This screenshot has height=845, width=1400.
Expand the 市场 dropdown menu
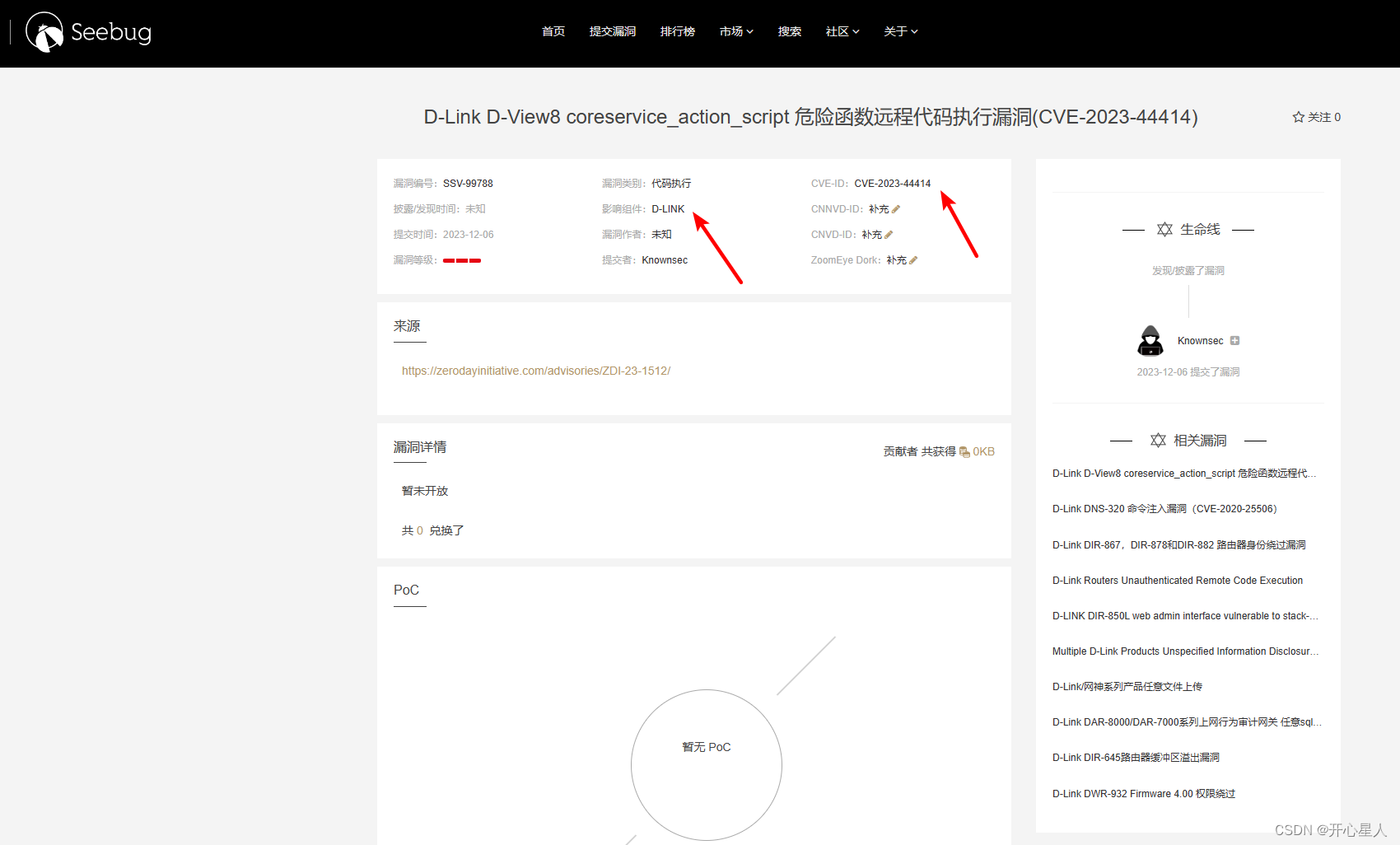736,31
